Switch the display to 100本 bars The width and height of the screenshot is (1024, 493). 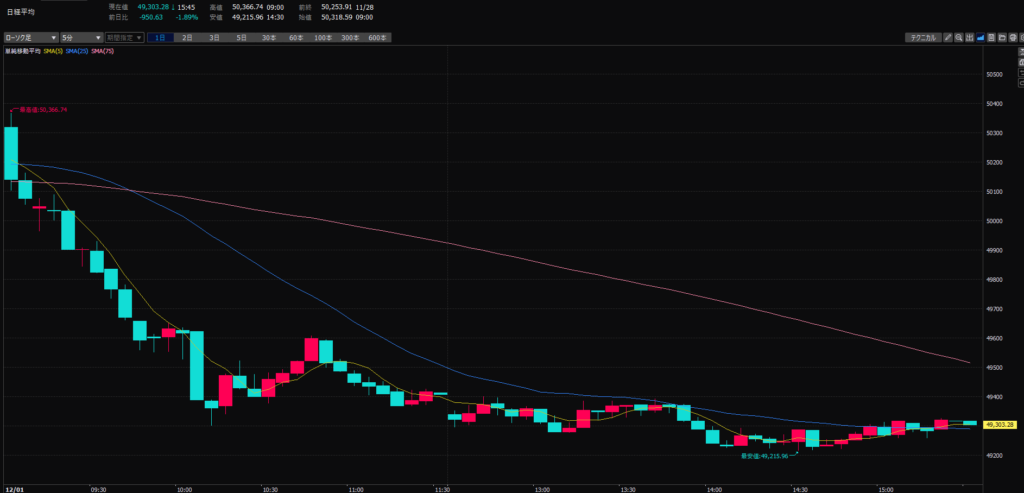click(322, 37)
